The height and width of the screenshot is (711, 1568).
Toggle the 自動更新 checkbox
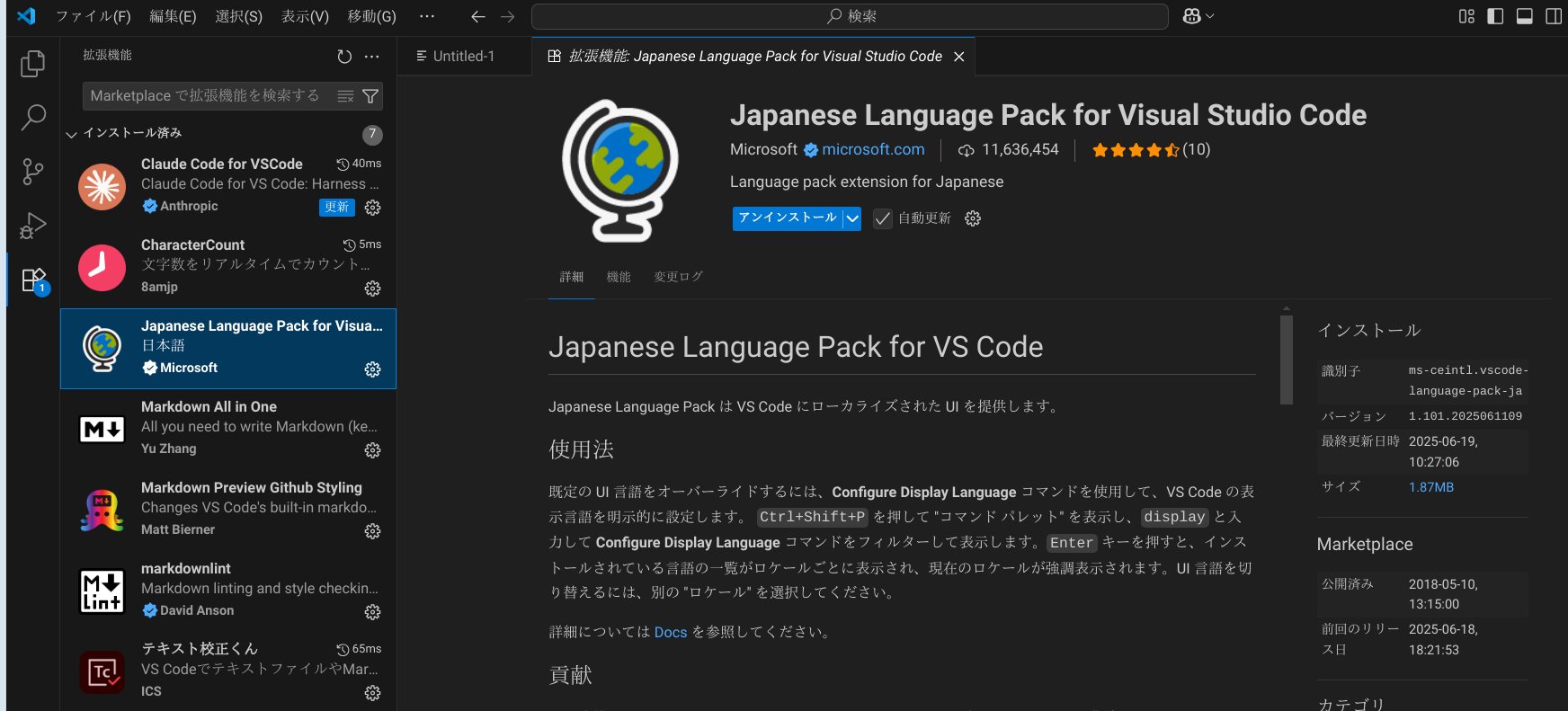coord(883,218)
